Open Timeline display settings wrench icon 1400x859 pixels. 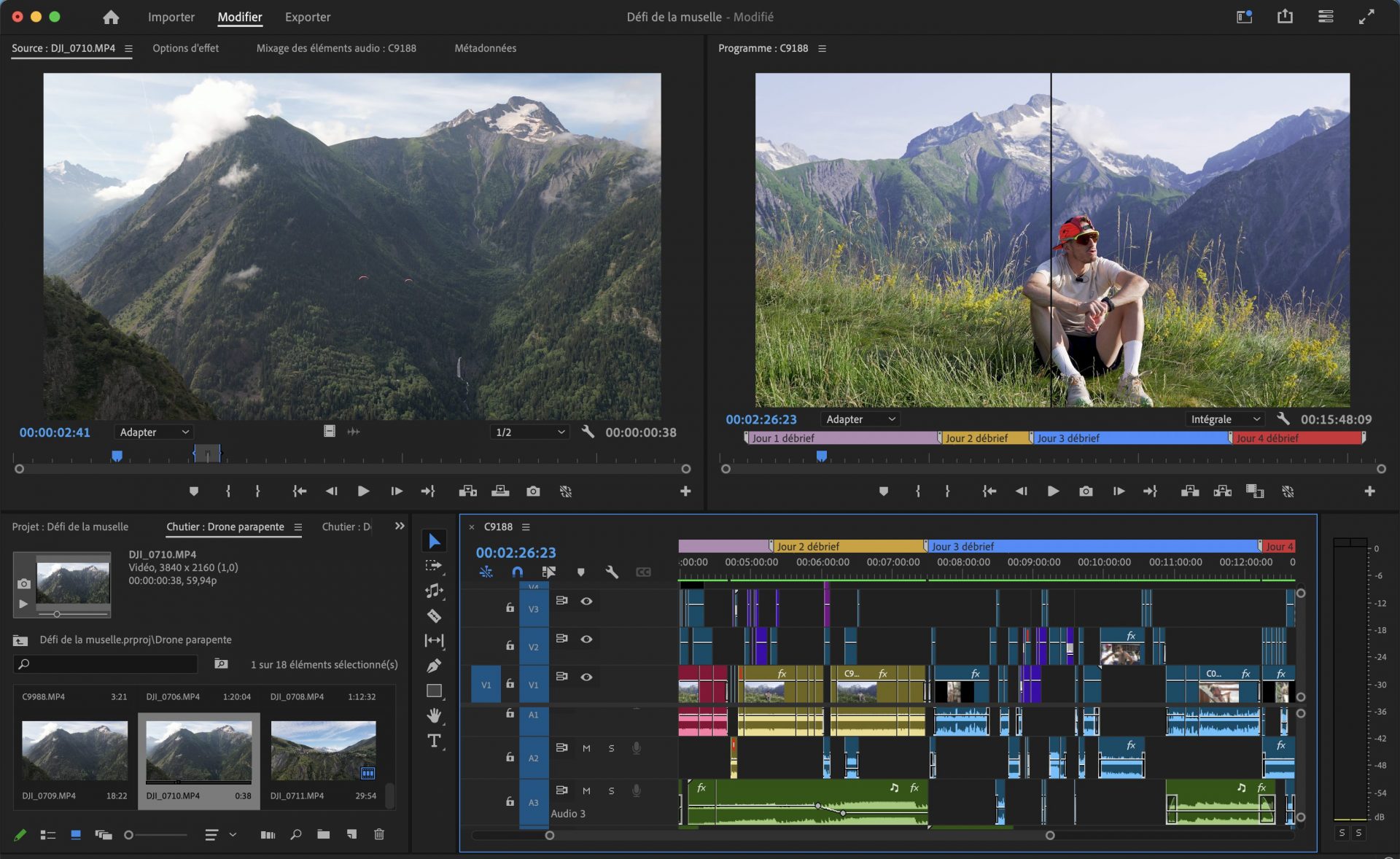click(x=612, y=572)
